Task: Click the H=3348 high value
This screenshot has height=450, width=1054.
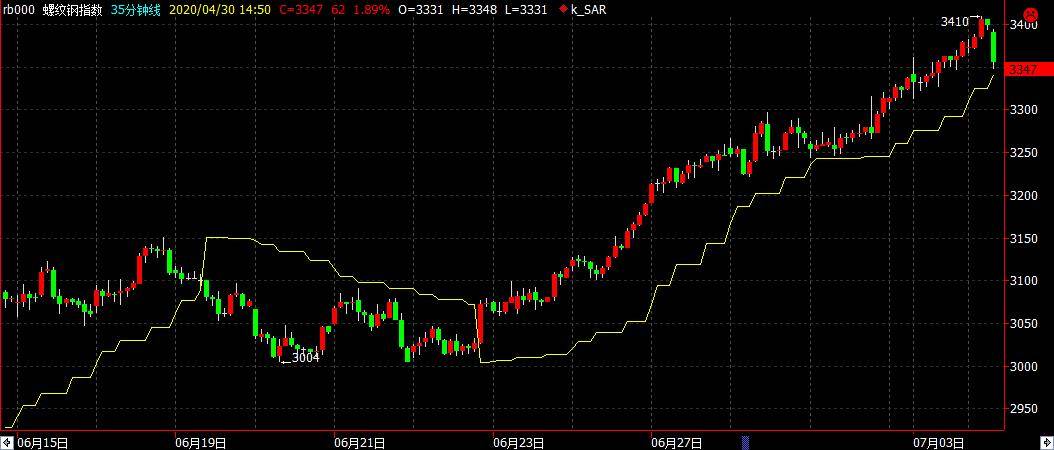Action: [475, 10]
